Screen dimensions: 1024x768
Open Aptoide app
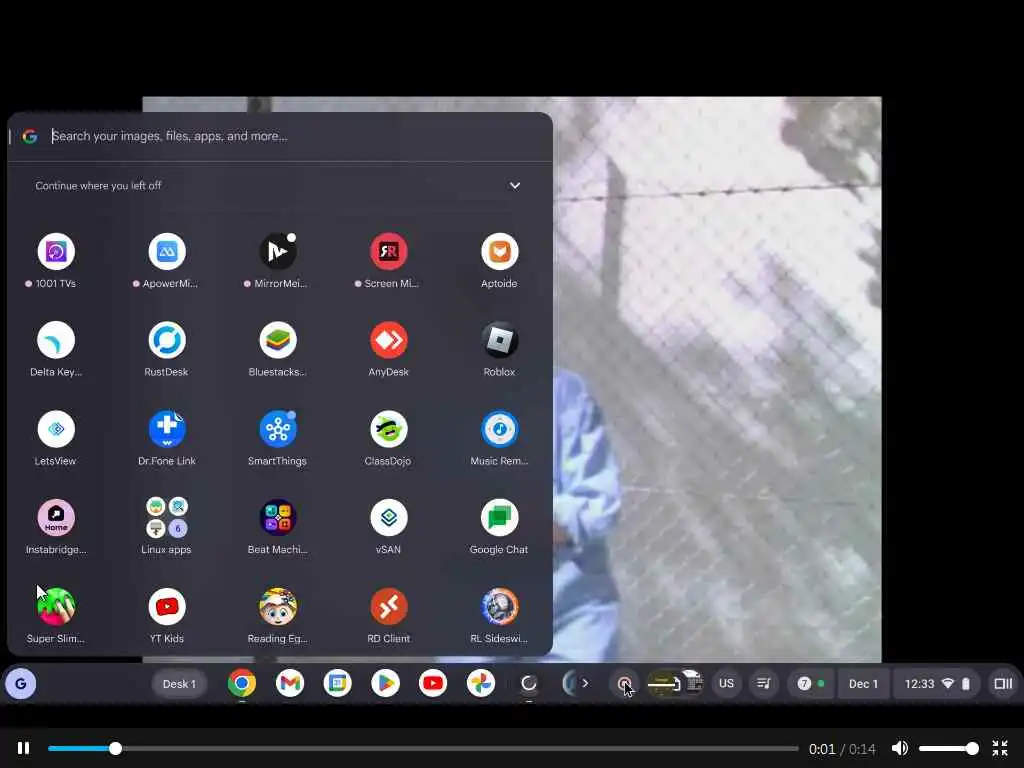point(500,251)
